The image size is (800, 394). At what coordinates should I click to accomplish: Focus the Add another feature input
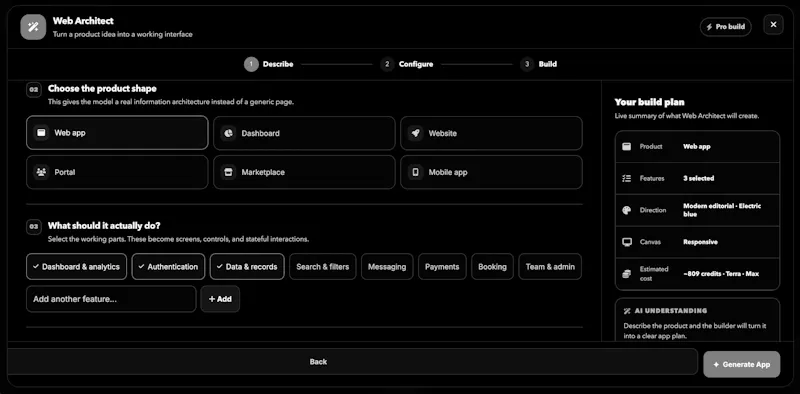tap(111, 299)
